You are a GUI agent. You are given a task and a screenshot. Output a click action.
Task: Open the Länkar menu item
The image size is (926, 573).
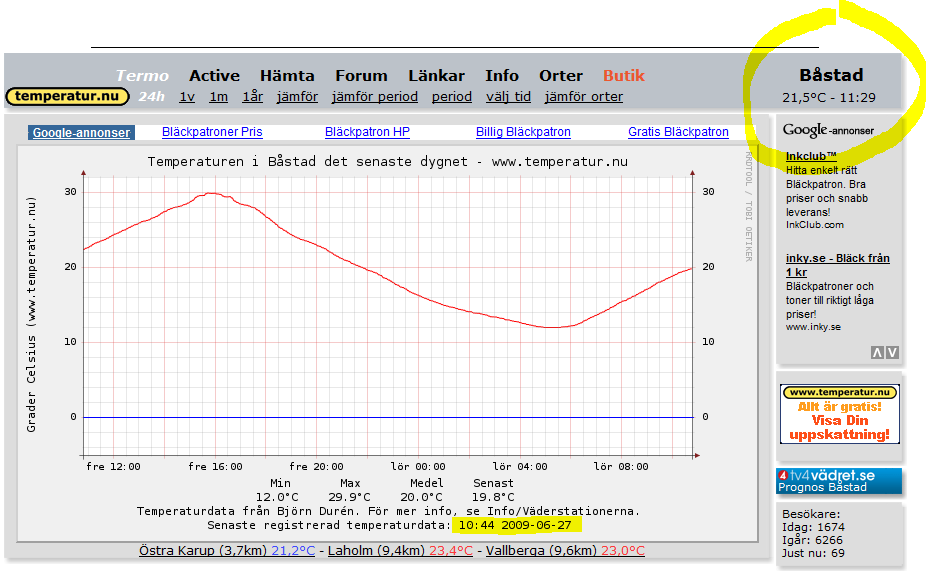coord(436,75)
